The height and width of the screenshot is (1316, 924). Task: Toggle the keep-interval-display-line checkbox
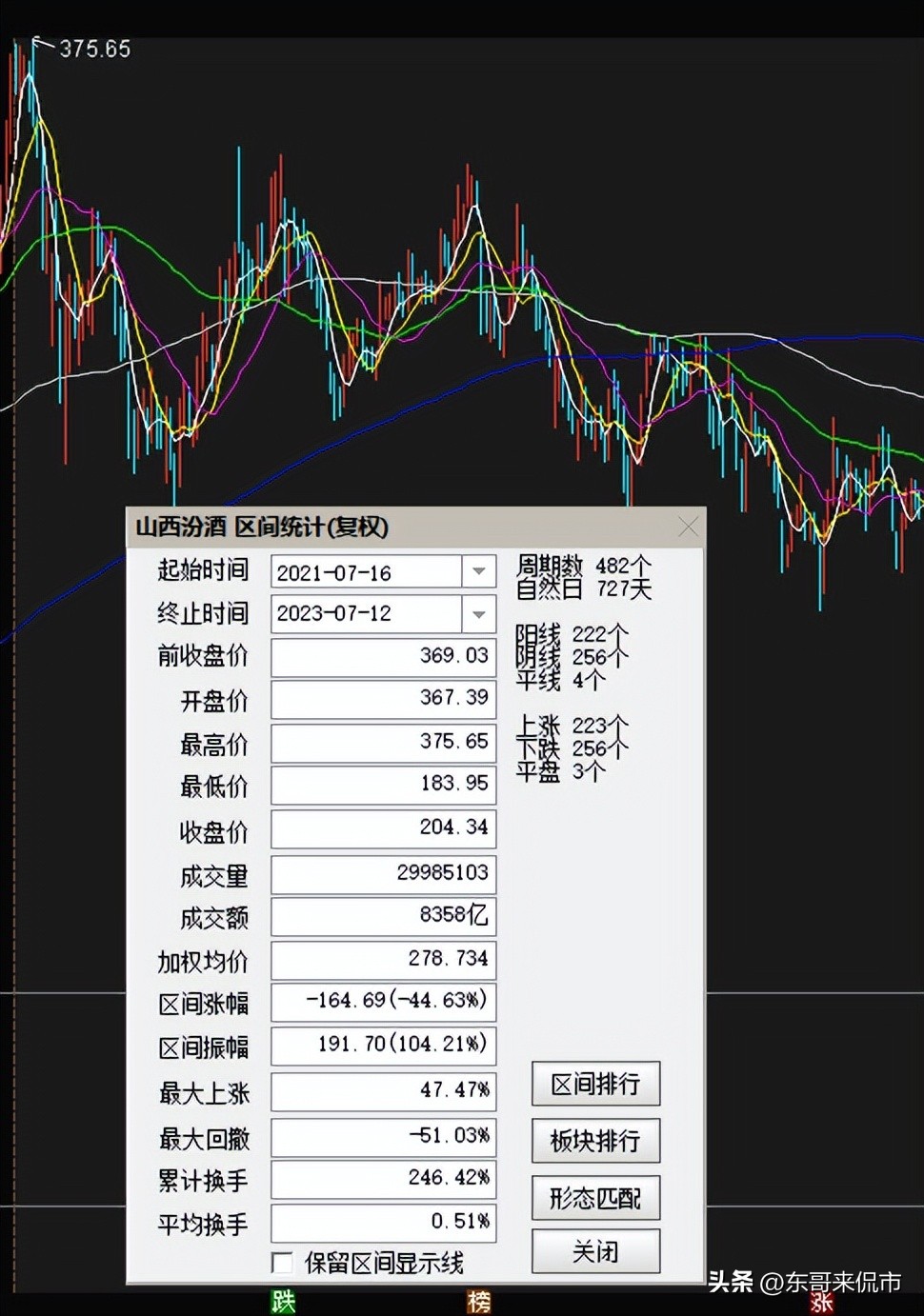click(282, 1262)
